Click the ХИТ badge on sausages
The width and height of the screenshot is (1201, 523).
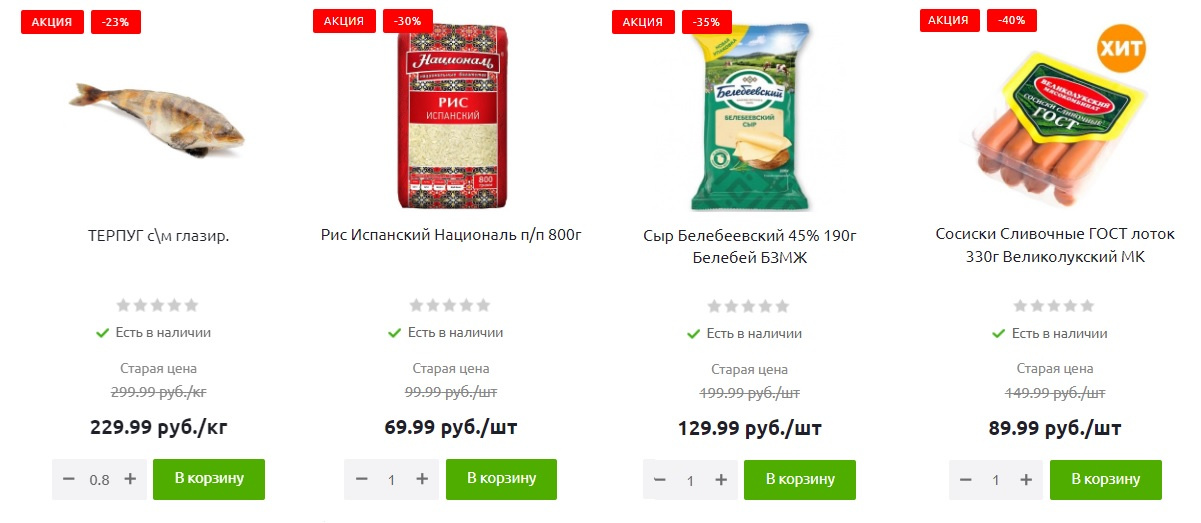[1121, 49]
